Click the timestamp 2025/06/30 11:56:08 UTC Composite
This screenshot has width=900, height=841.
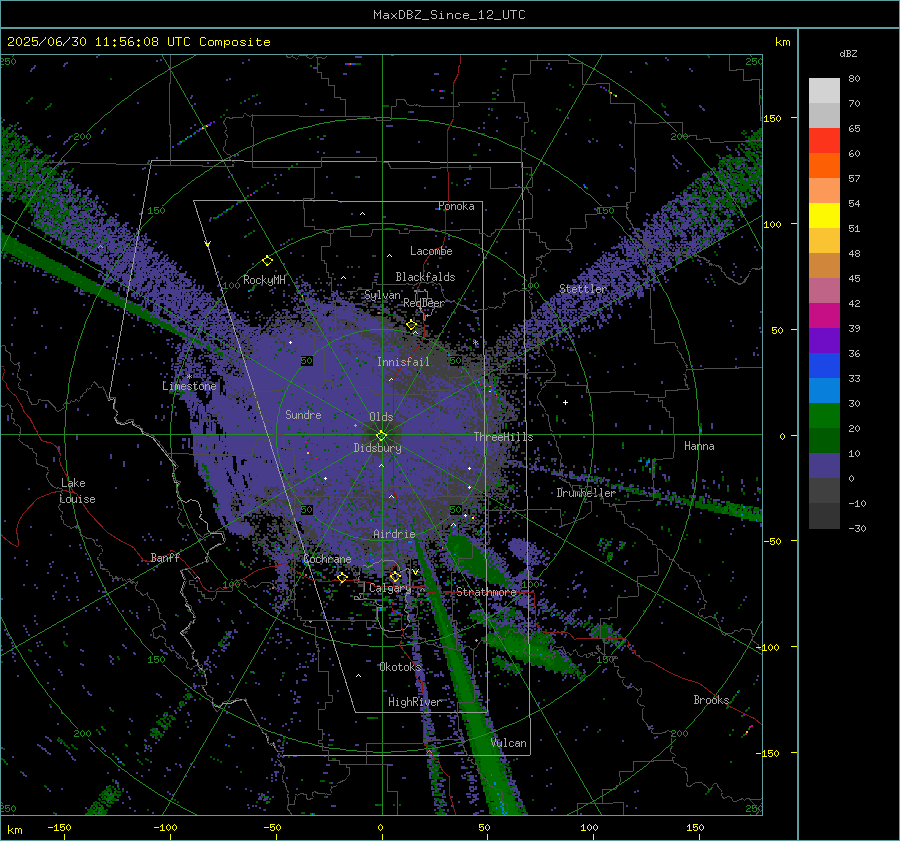click(x=138, y=42)
